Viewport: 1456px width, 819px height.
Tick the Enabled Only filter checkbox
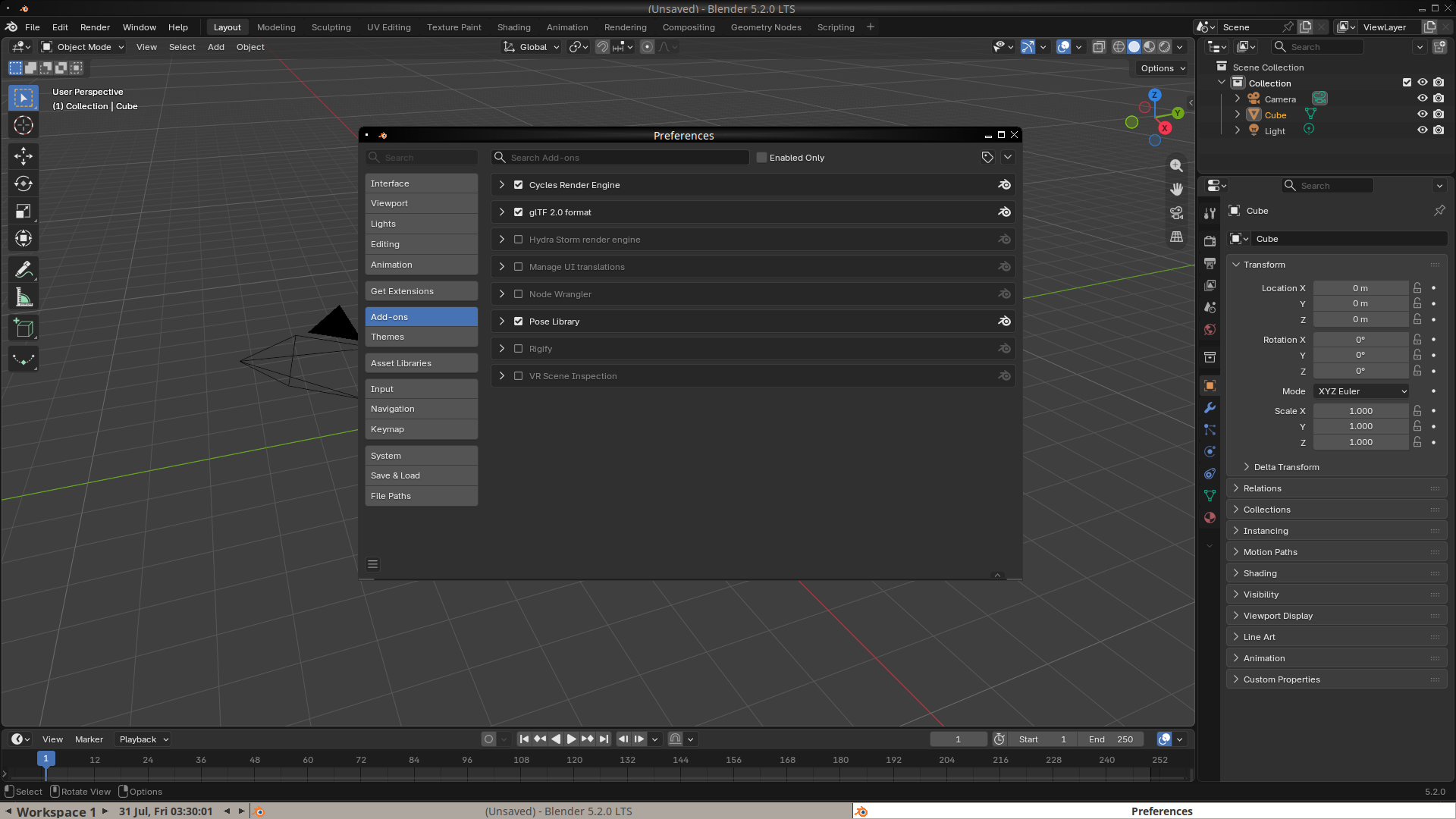coord(761,158)
